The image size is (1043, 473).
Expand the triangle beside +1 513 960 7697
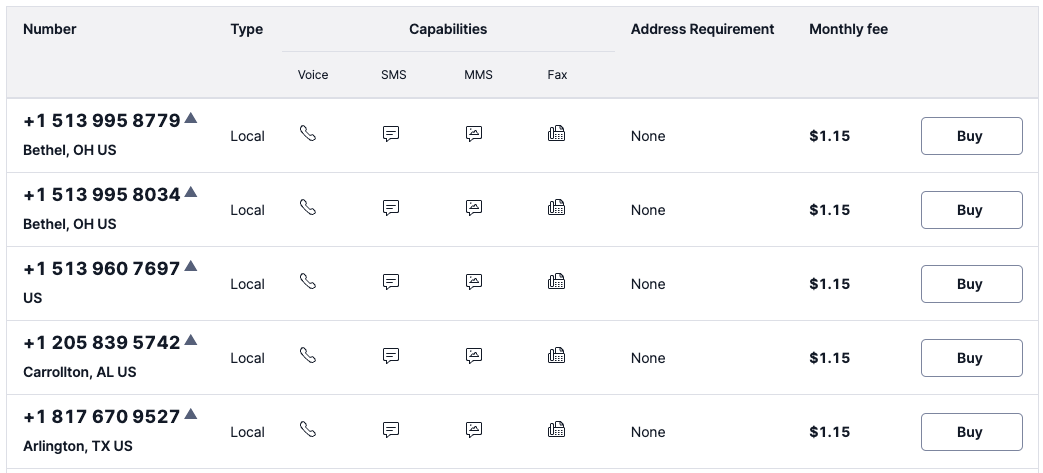coord(191,266)
